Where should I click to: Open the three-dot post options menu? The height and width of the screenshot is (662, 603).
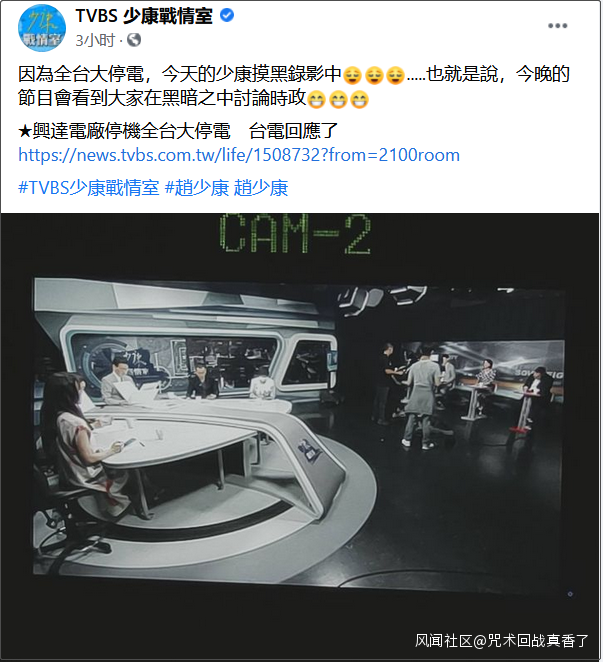click(x=557, y=26)
